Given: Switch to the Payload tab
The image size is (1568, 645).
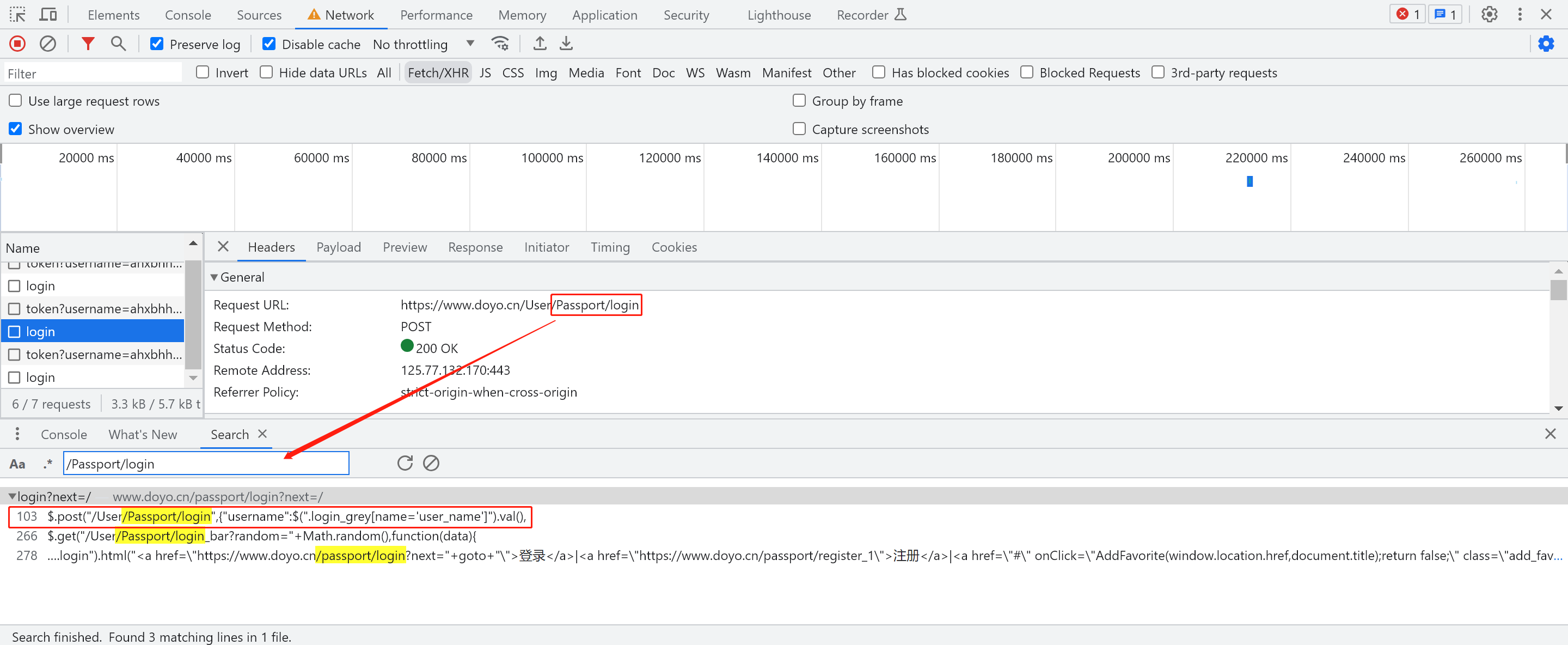Looking at the screenshot, I should coord(339,247).
